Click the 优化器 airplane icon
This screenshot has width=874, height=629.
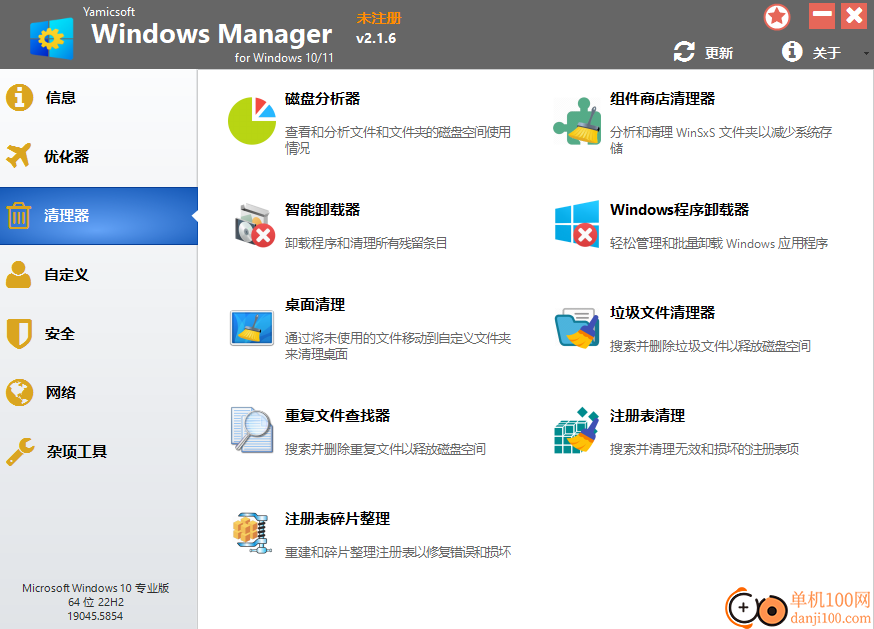coord(19,156)
